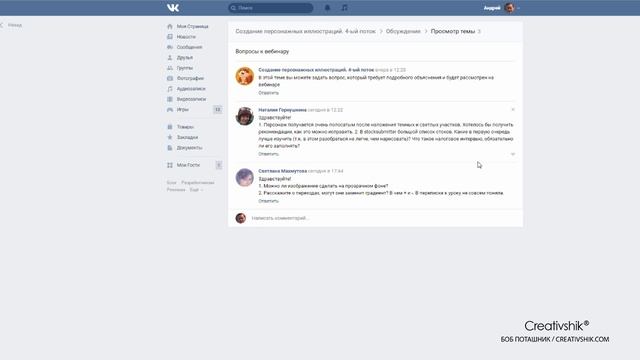Open Документы in sidebar

tap(189, 148)
